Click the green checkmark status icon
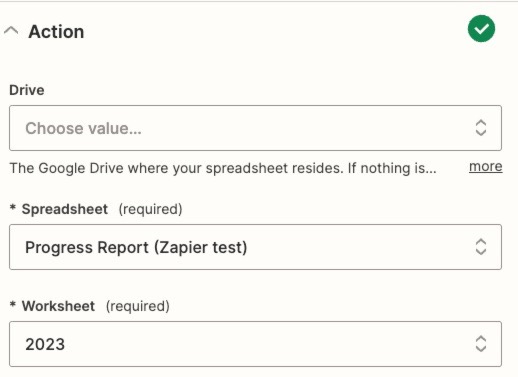518x377 pixels. tap(481, 29)
